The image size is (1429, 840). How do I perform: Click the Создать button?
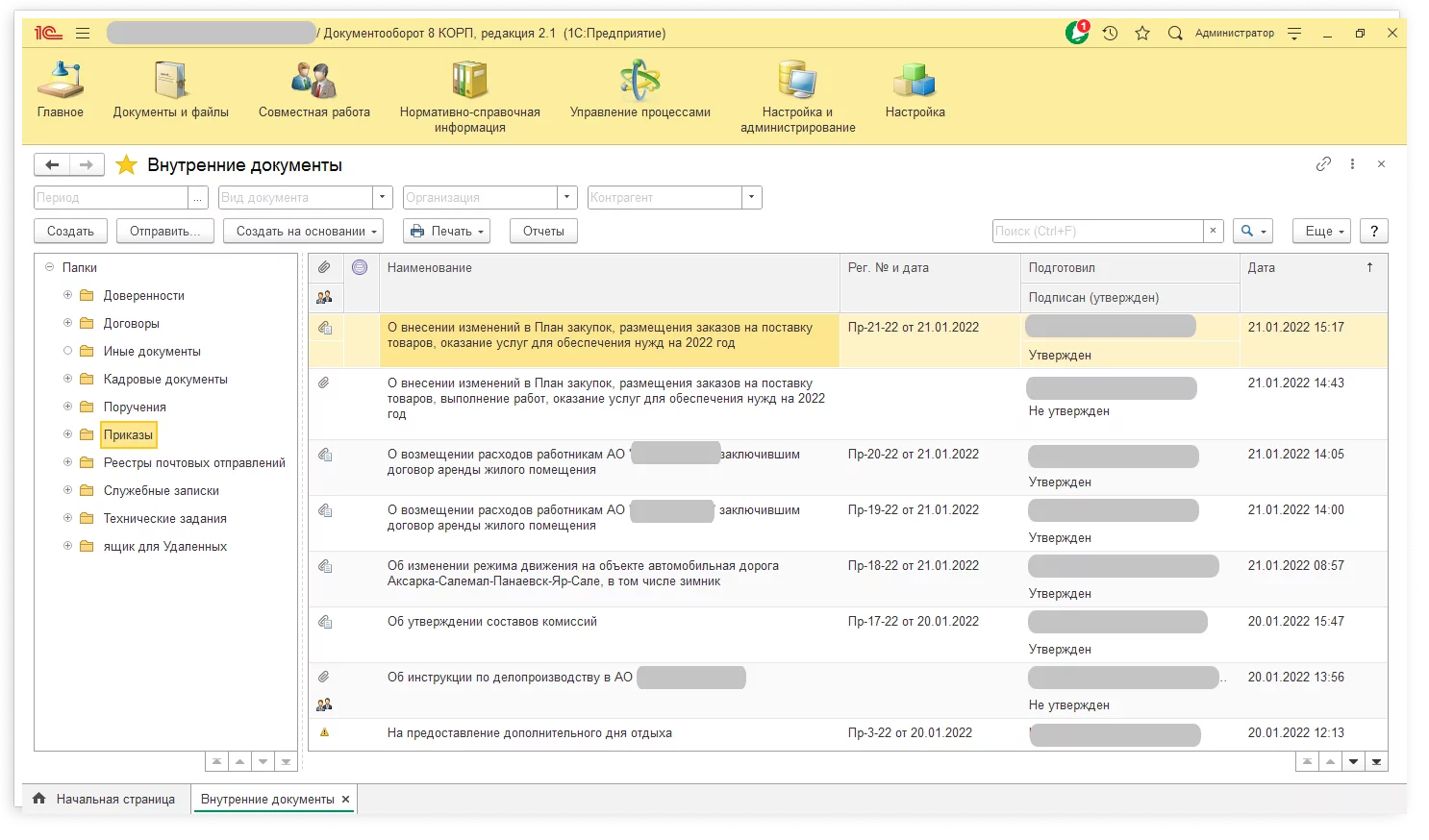click(70, 231)
